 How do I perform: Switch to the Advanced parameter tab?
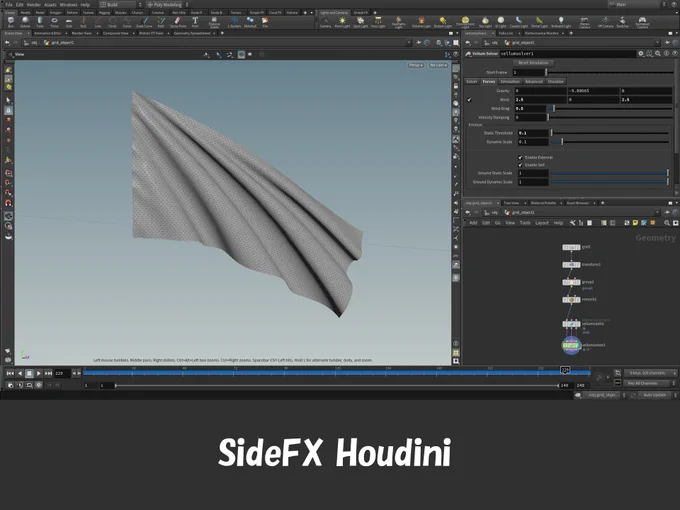tap(533, 82)
